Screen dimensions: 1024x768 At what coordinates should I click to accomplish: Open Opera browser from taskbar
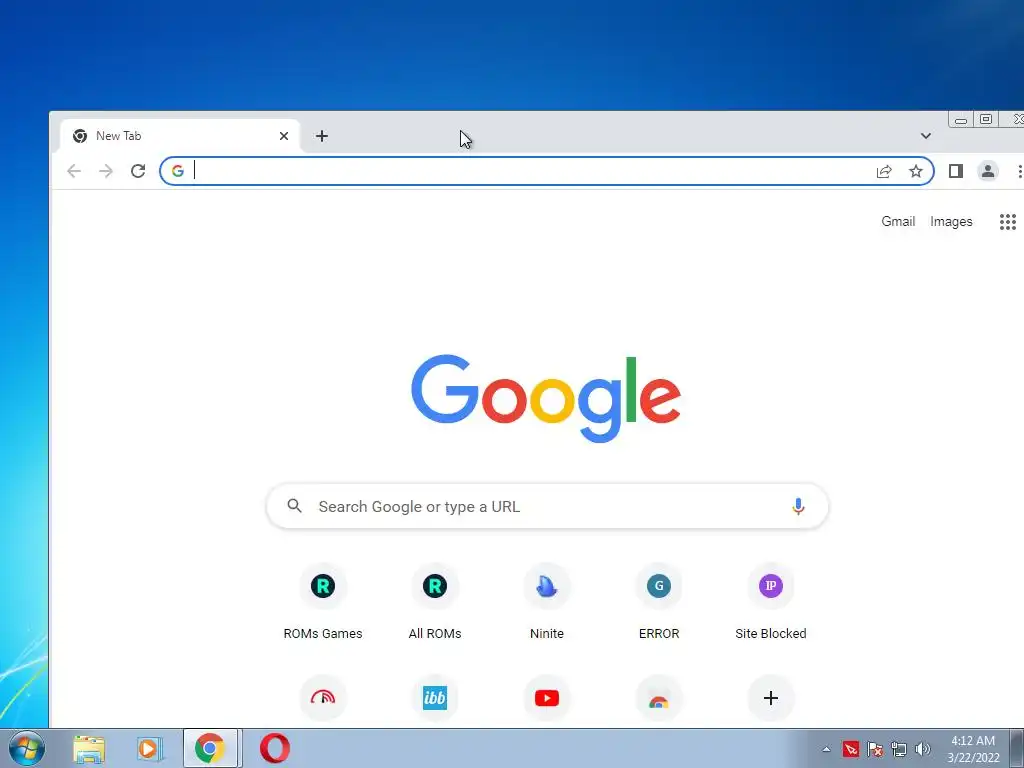coord(275,748)
